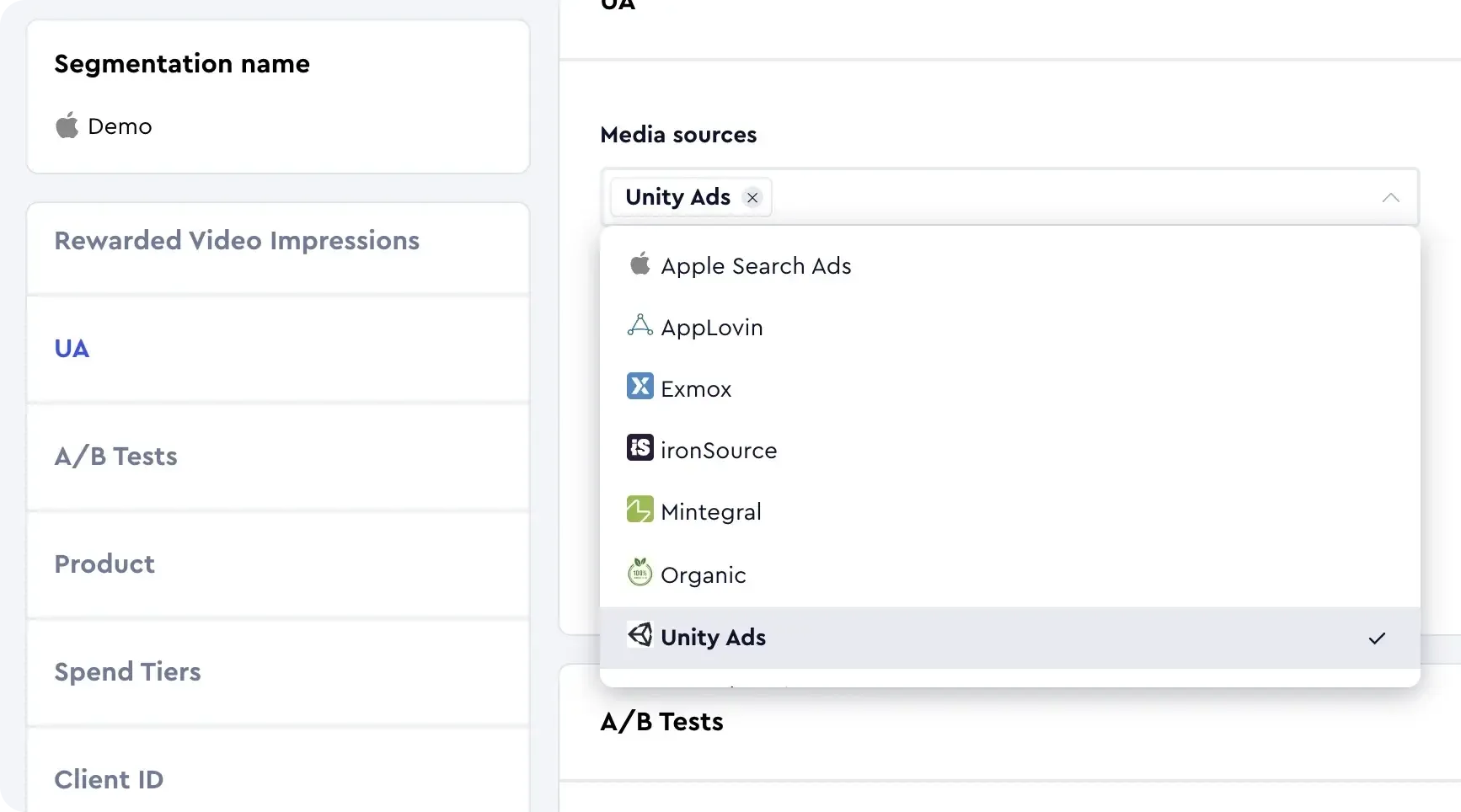
Task: Open the Rewarded Video Impressions section
Action: (x=237, y=241)
